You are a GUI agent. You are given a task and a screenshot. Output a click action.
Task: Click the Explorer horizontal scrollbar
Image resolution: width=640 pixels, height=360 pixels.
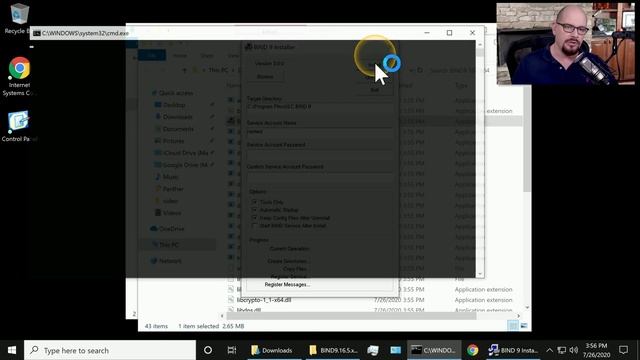coord(351,316)
